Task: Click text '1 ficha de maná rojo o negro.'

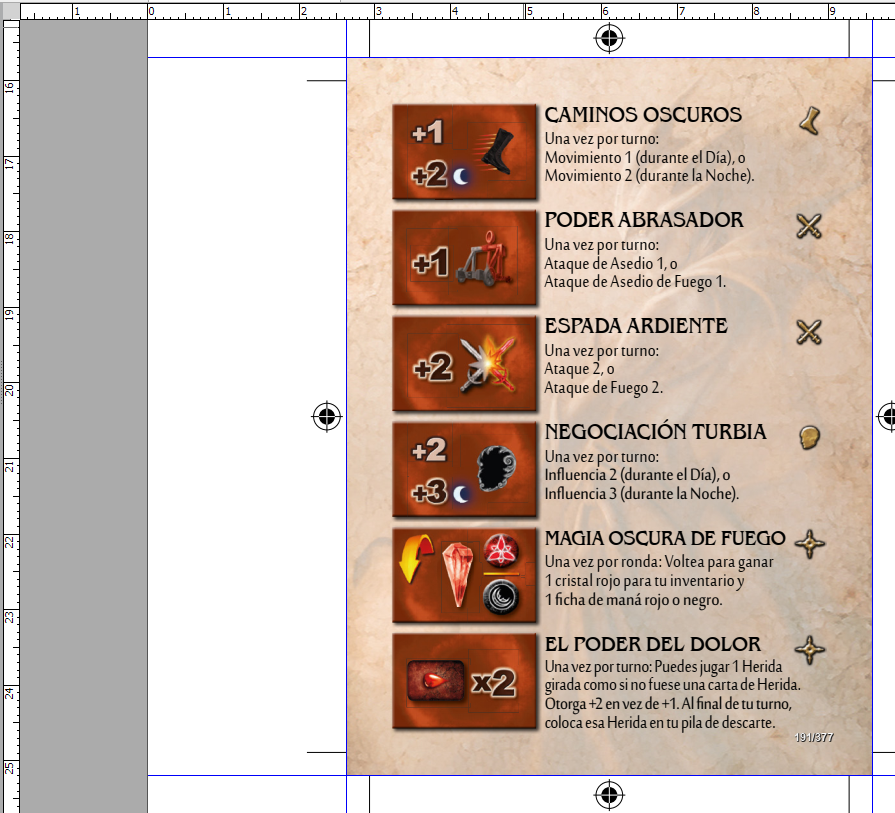Action: tap(634, 600)
